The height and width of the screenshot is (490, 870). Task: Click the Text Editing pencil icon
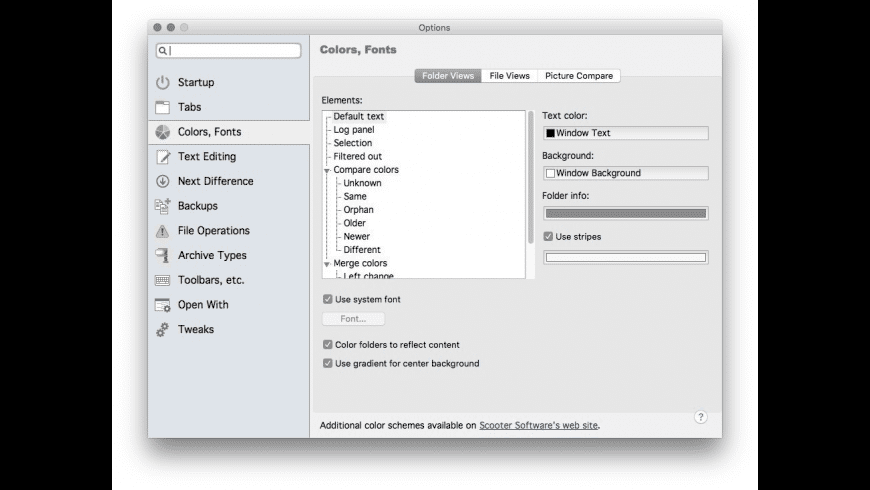point(163,157)
